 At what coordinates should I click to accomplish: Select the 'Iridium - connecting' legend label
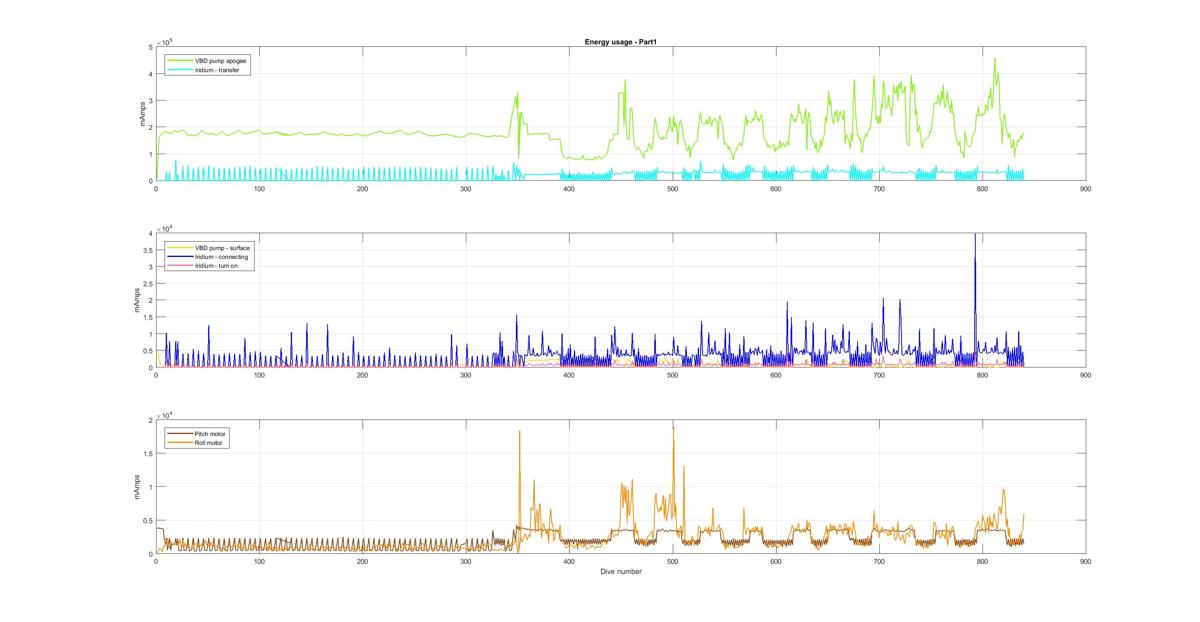[222, 257]
